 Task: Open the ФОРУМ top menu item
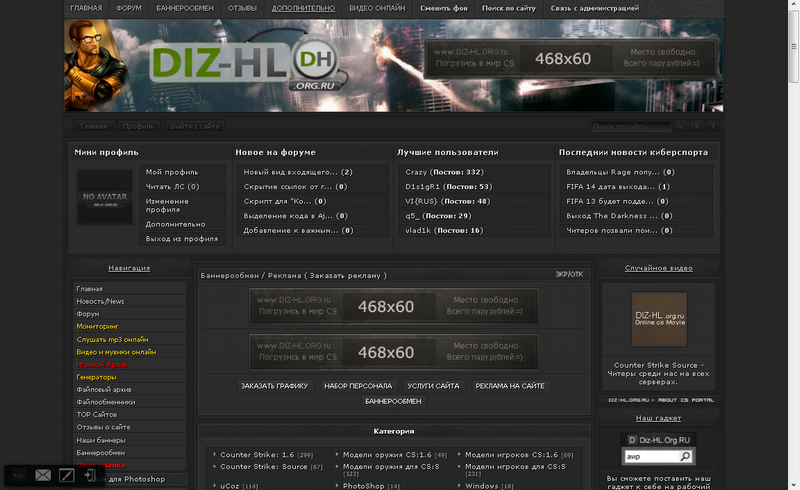pyautogui.click(x=129, y=8)
